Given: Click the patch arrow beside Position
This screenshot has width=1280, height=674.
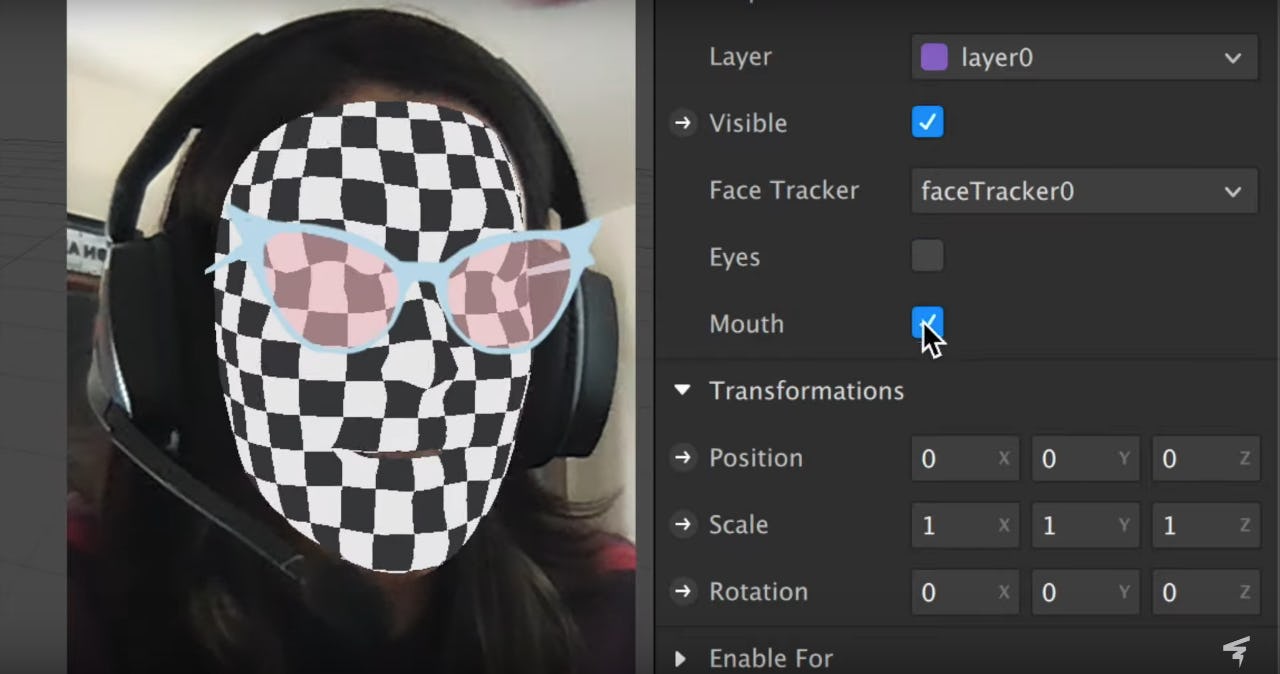Looking at the screenshot, I should pyautogui.click(x=683, y=458).
